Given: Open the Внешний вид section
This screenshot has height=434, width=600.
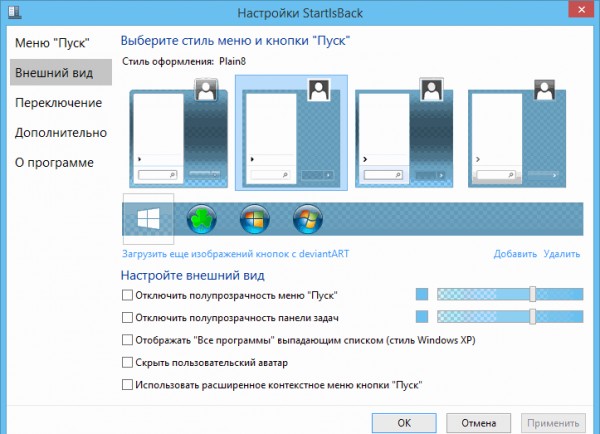Looking at the screenshot, I should 61,72.
